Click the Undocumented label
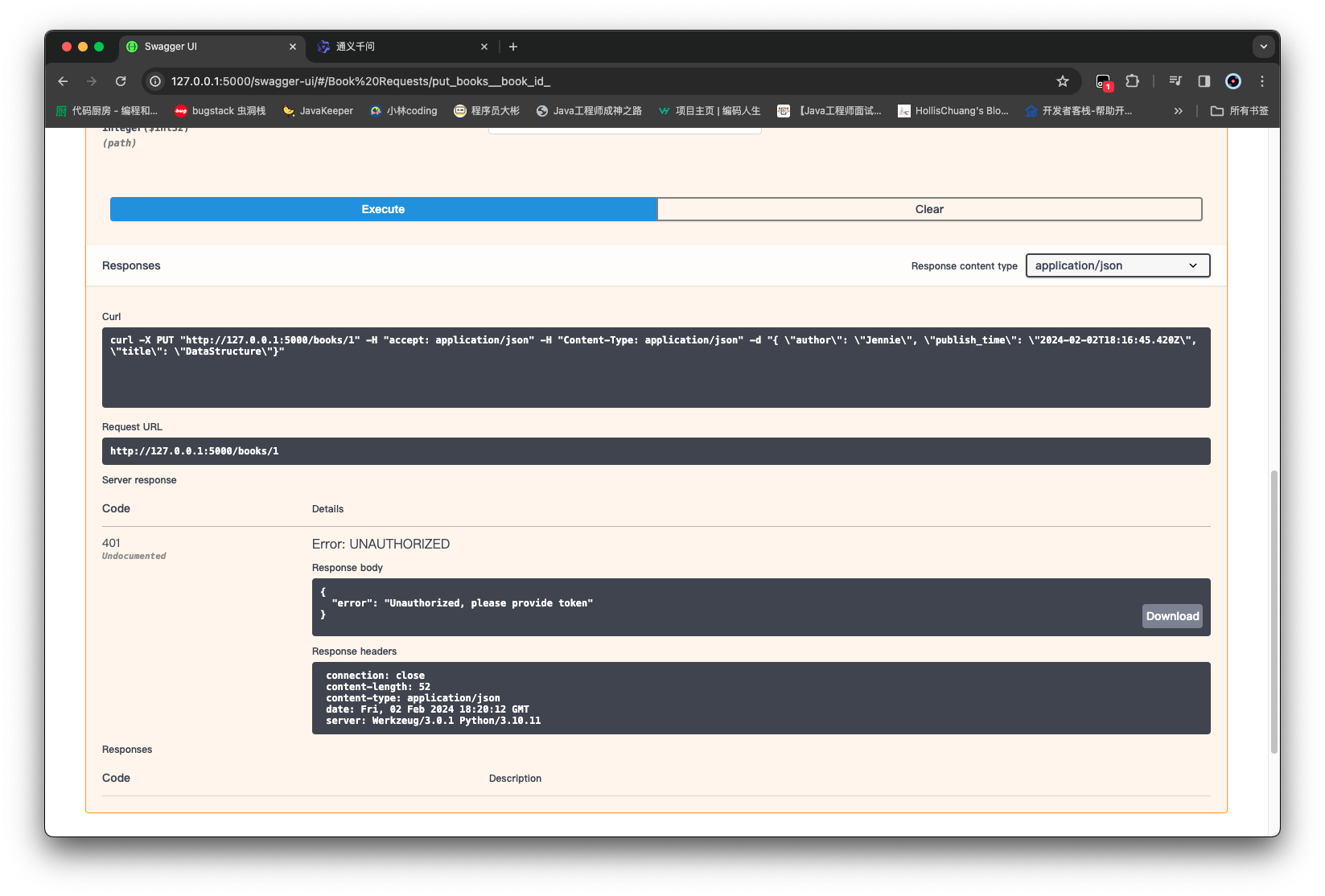The image size is (1325, 896). tap(134, 556)
